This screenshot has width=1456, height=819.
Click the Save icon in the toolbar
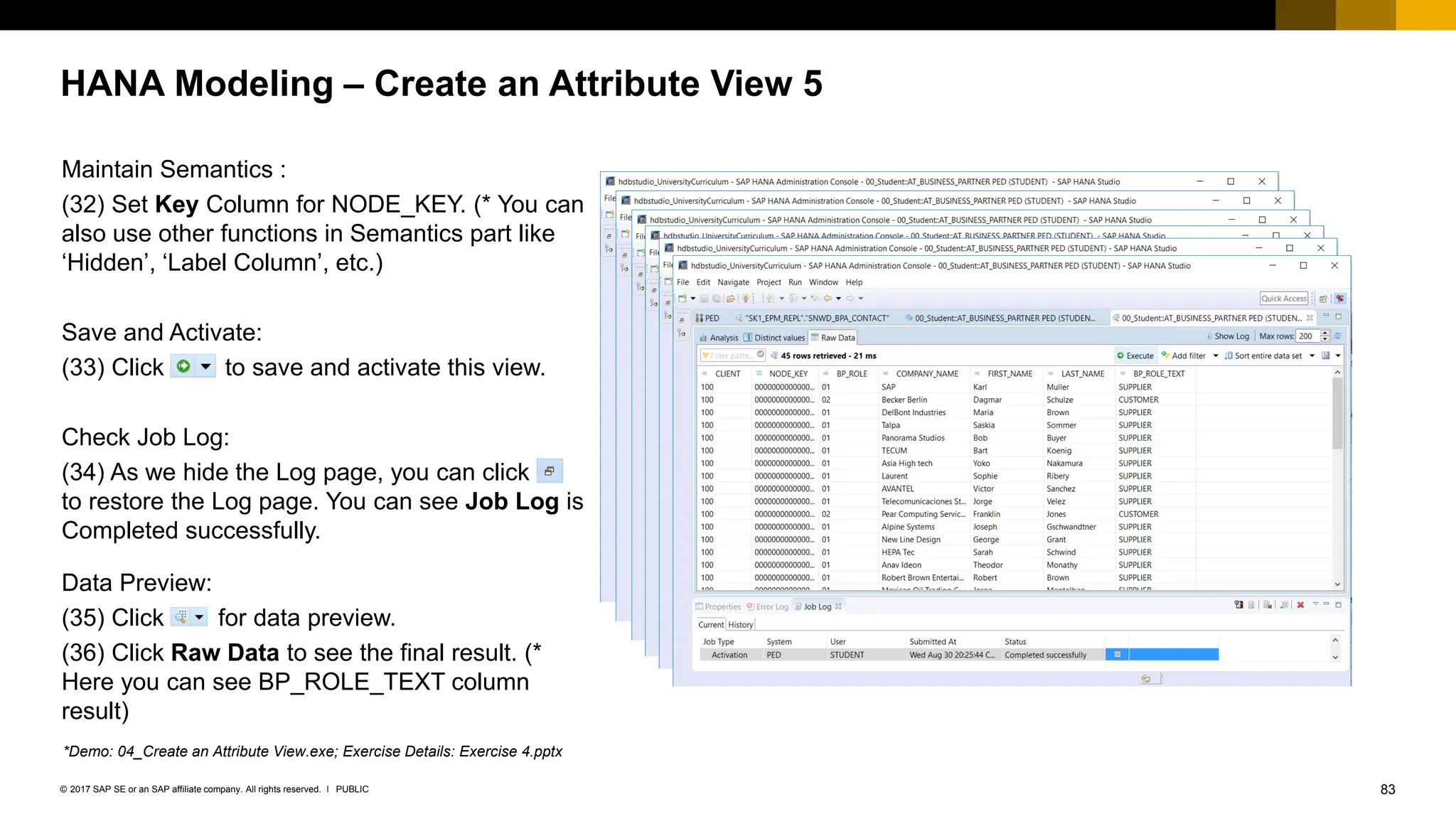coord(705,299)
